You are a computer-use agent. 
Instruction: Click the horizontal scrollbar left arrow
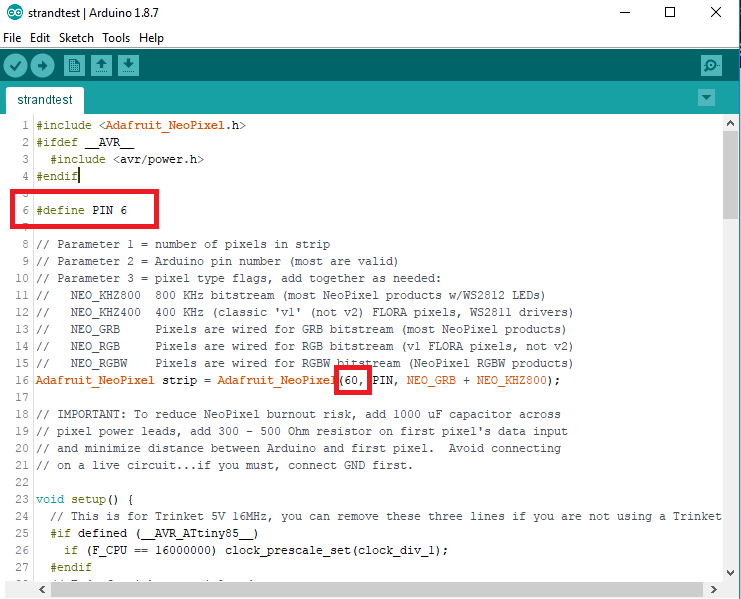click(42, 589)
